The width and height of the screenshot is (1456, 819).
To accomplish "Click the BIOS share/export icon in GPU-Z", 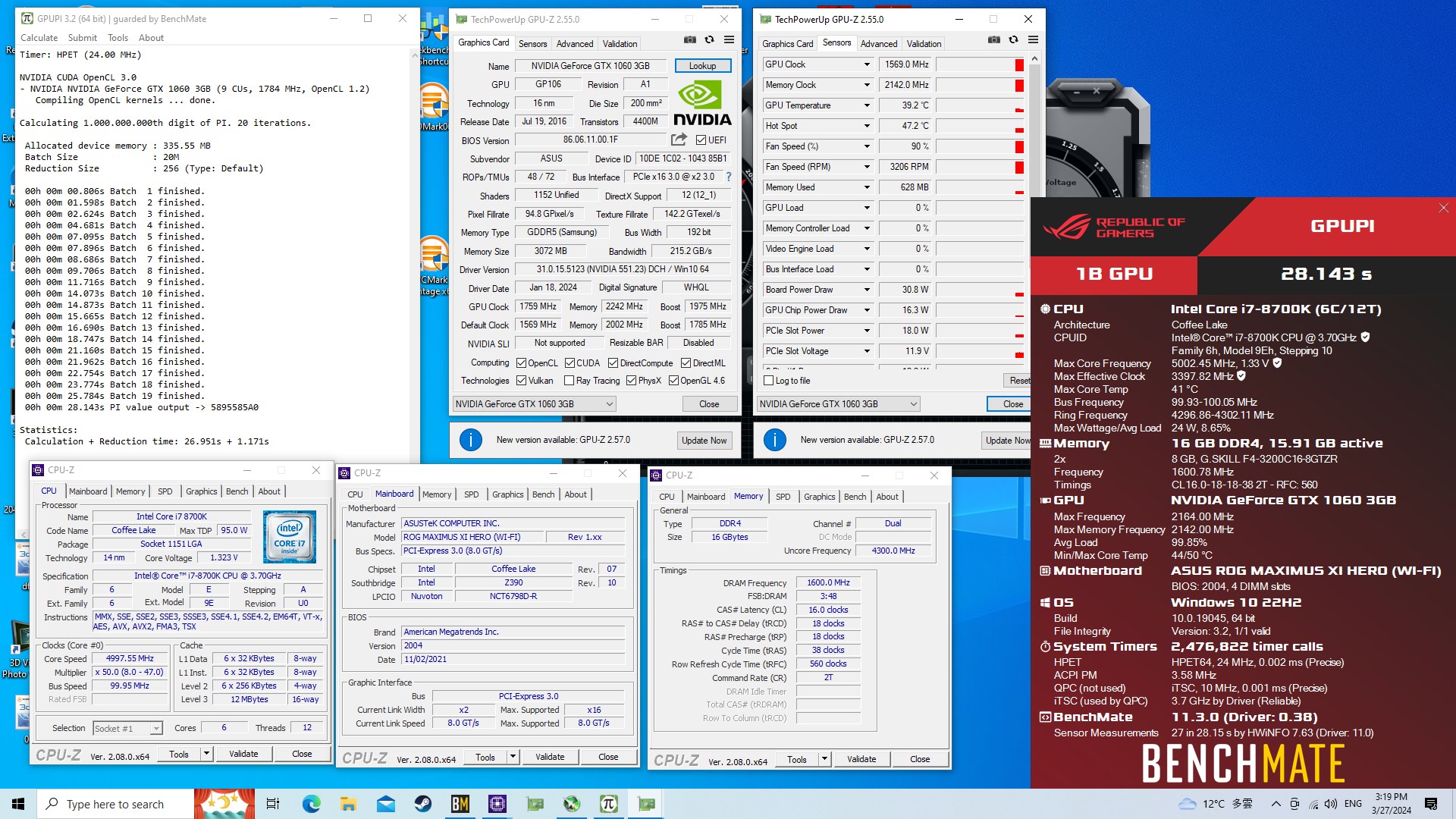I will [x=679, y=140].
